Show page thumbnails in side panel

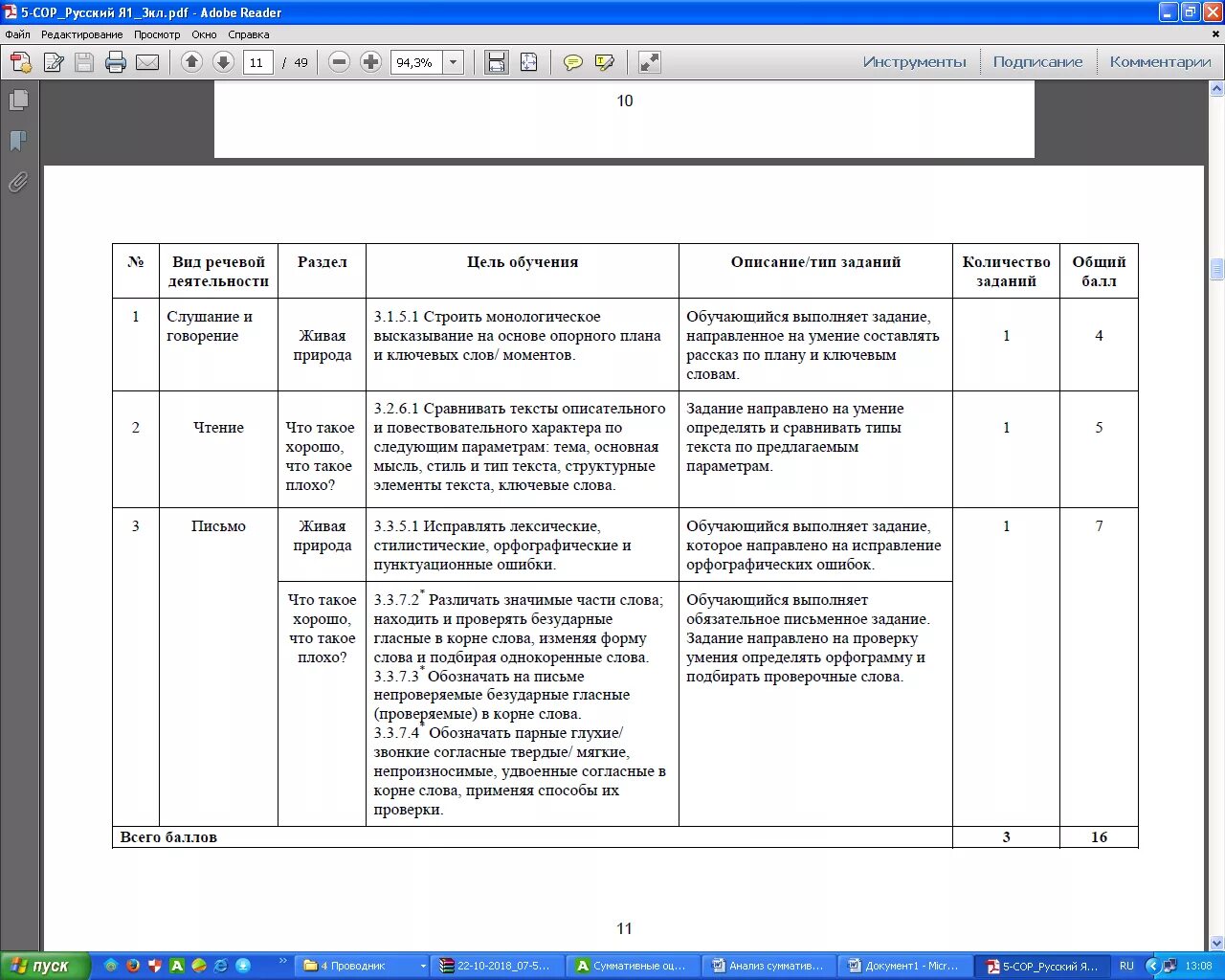coord(18,100)
